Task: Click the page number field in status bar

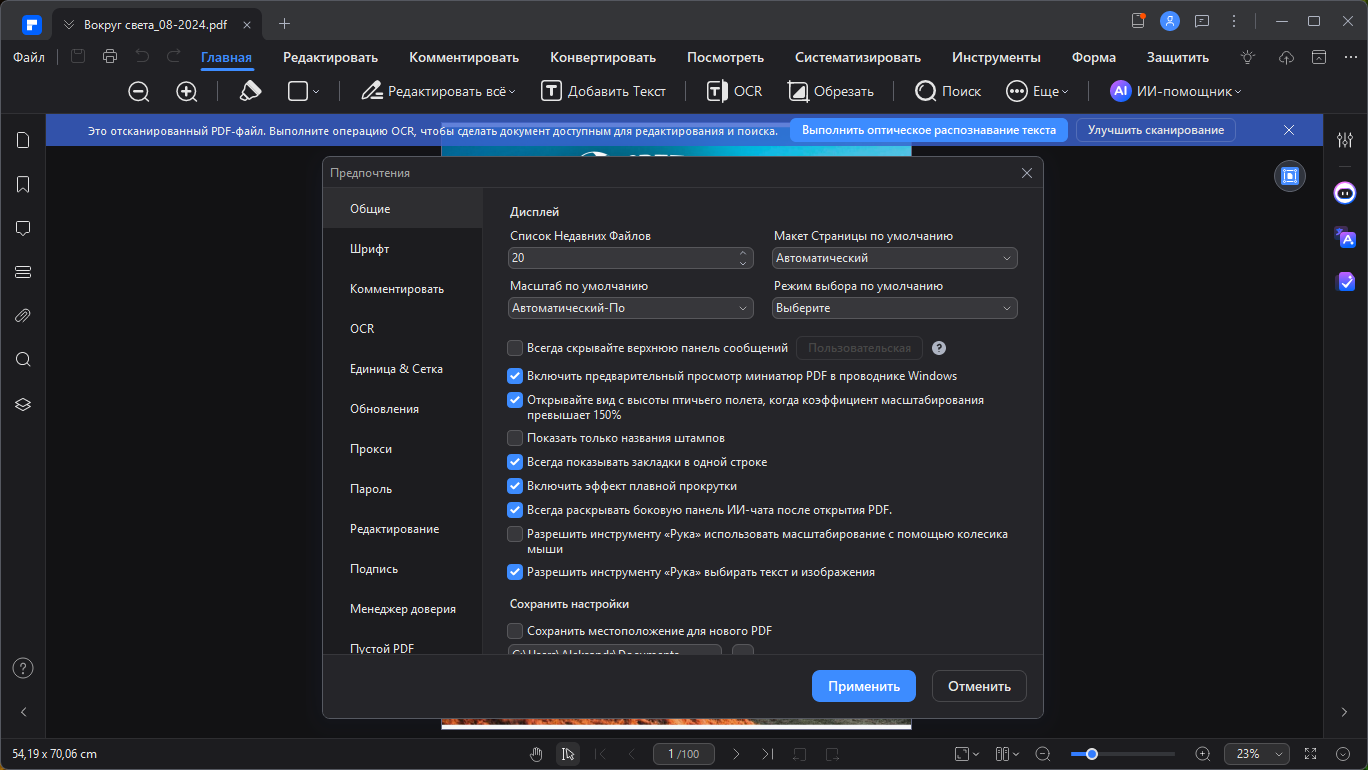Action: pyautogui.click(x=684, y=754)
